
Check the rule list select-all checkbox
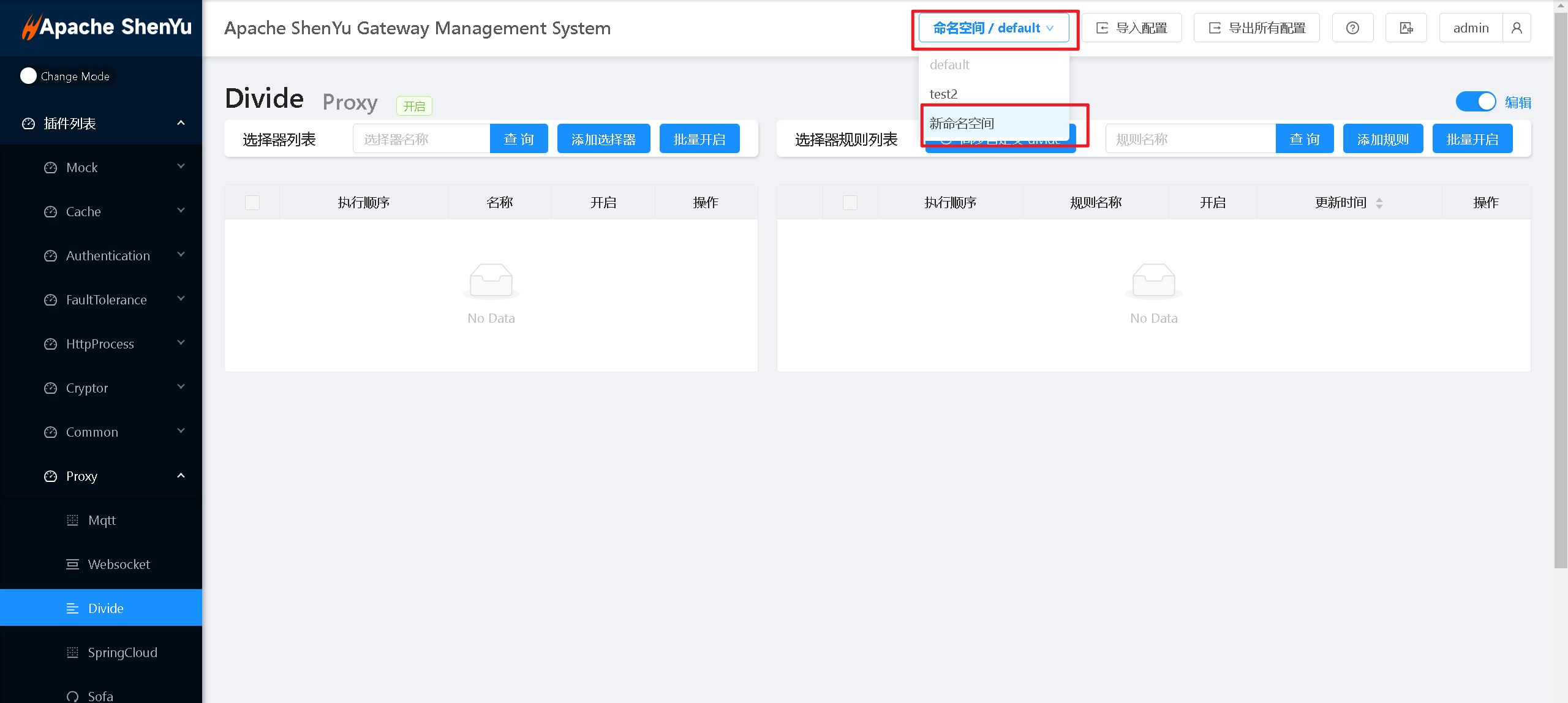850,203
